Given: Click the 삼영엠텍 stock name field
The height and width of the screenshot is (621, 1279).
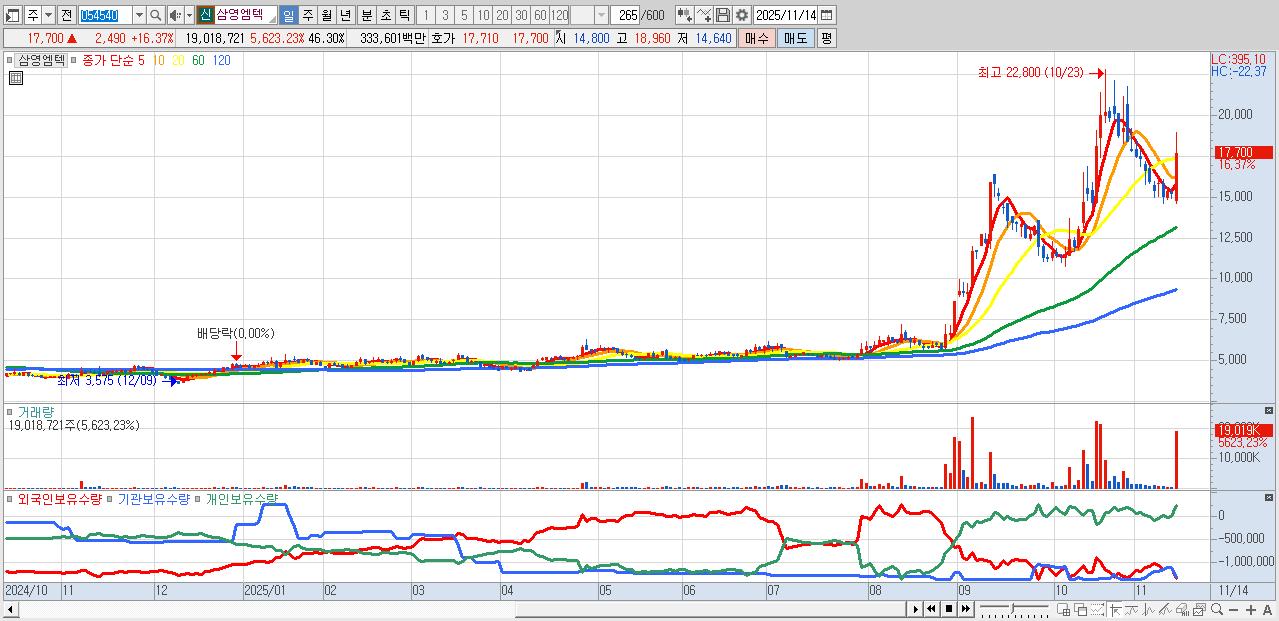Looking at the screenshot, I should [x=246, y=15].
